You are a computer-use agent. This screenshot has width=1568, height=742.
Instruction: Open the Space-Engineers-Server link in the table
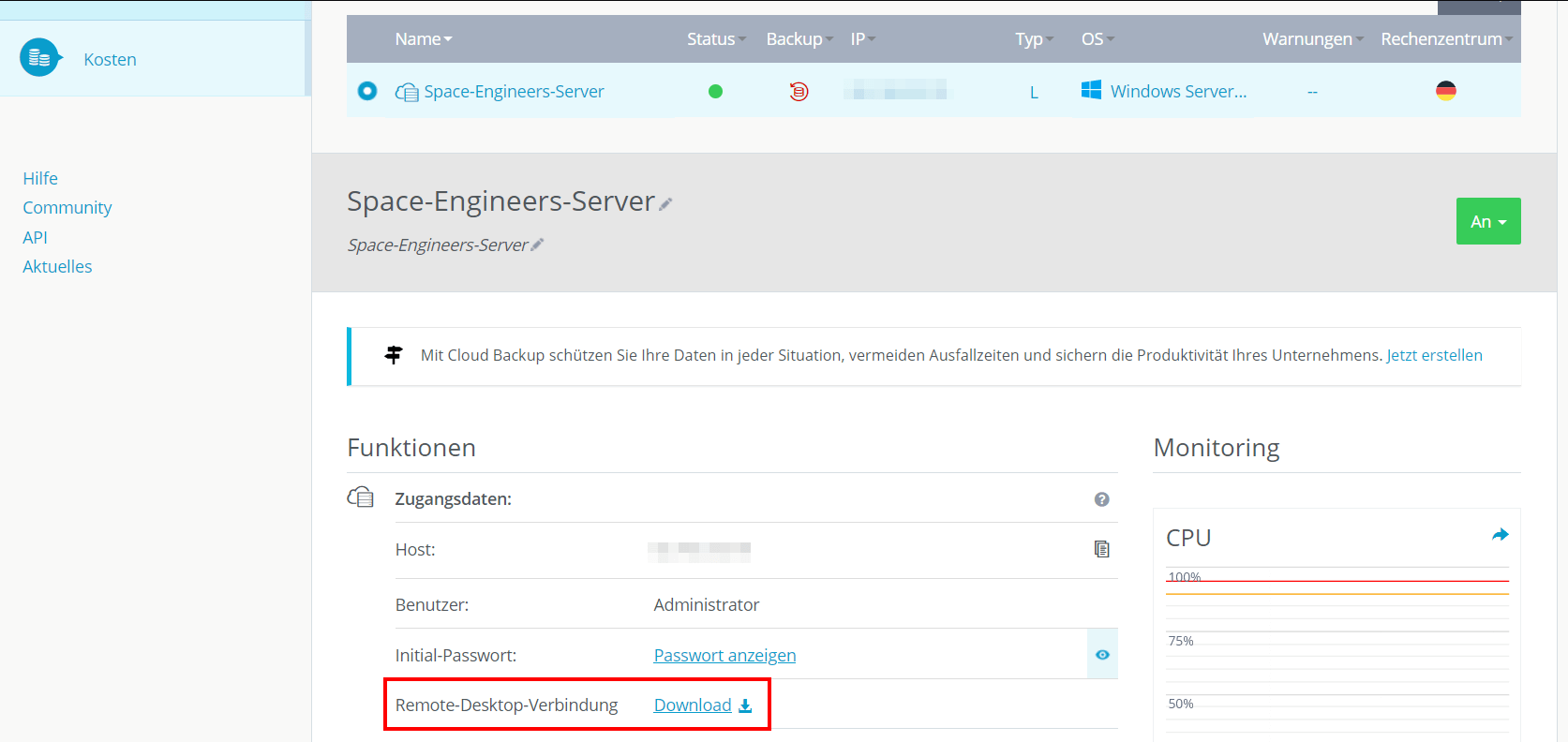514,92
